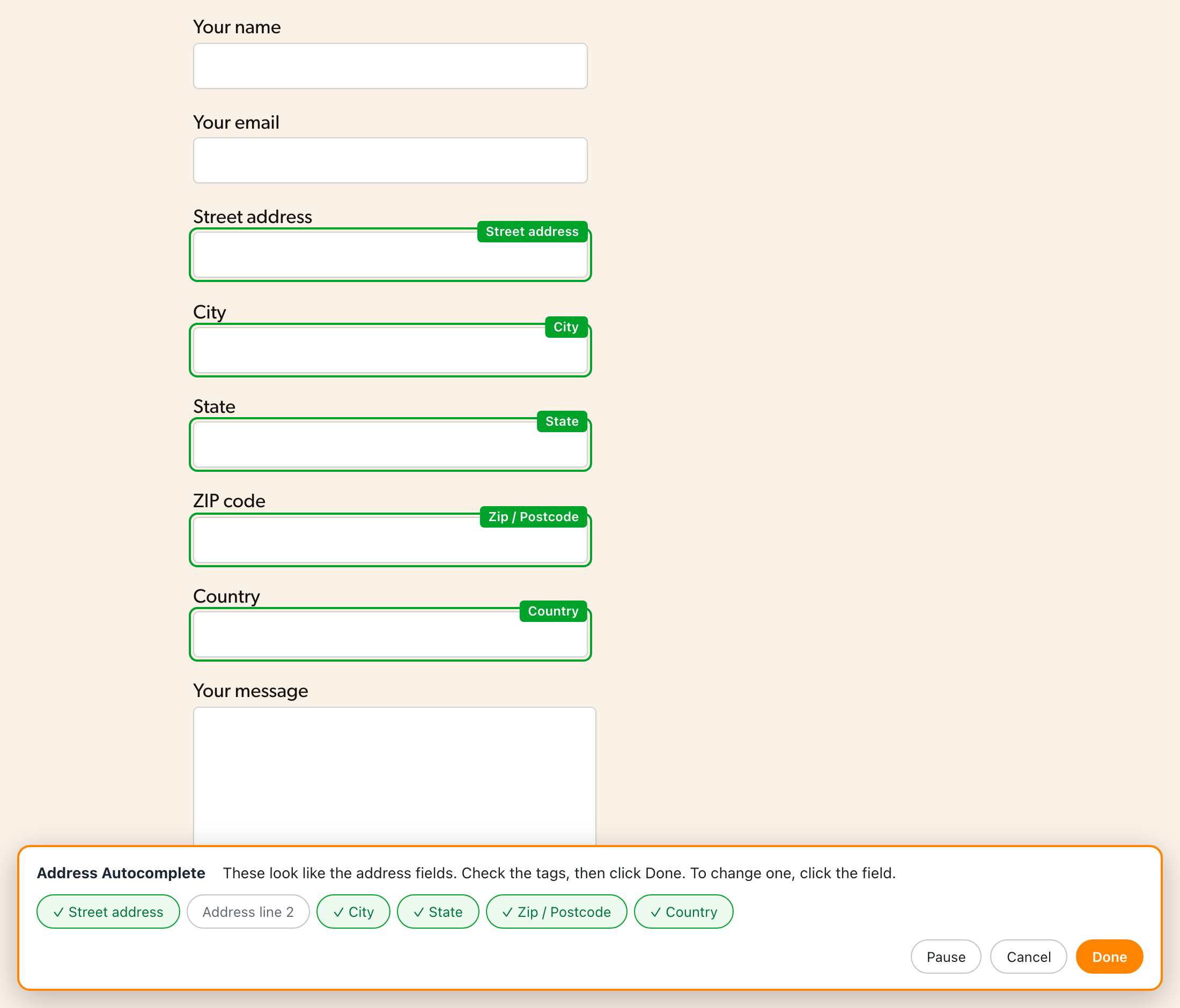Click the Cancel button

(1029, 957)
